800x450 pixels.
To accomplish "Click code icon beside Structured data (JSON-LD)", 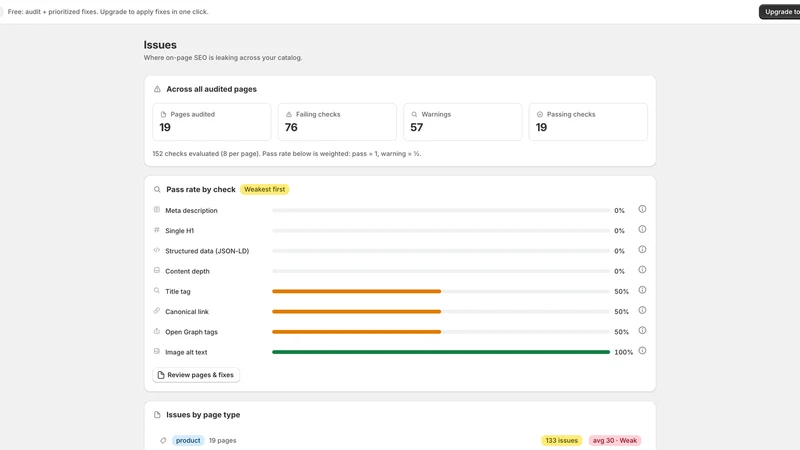I will 157,250.
